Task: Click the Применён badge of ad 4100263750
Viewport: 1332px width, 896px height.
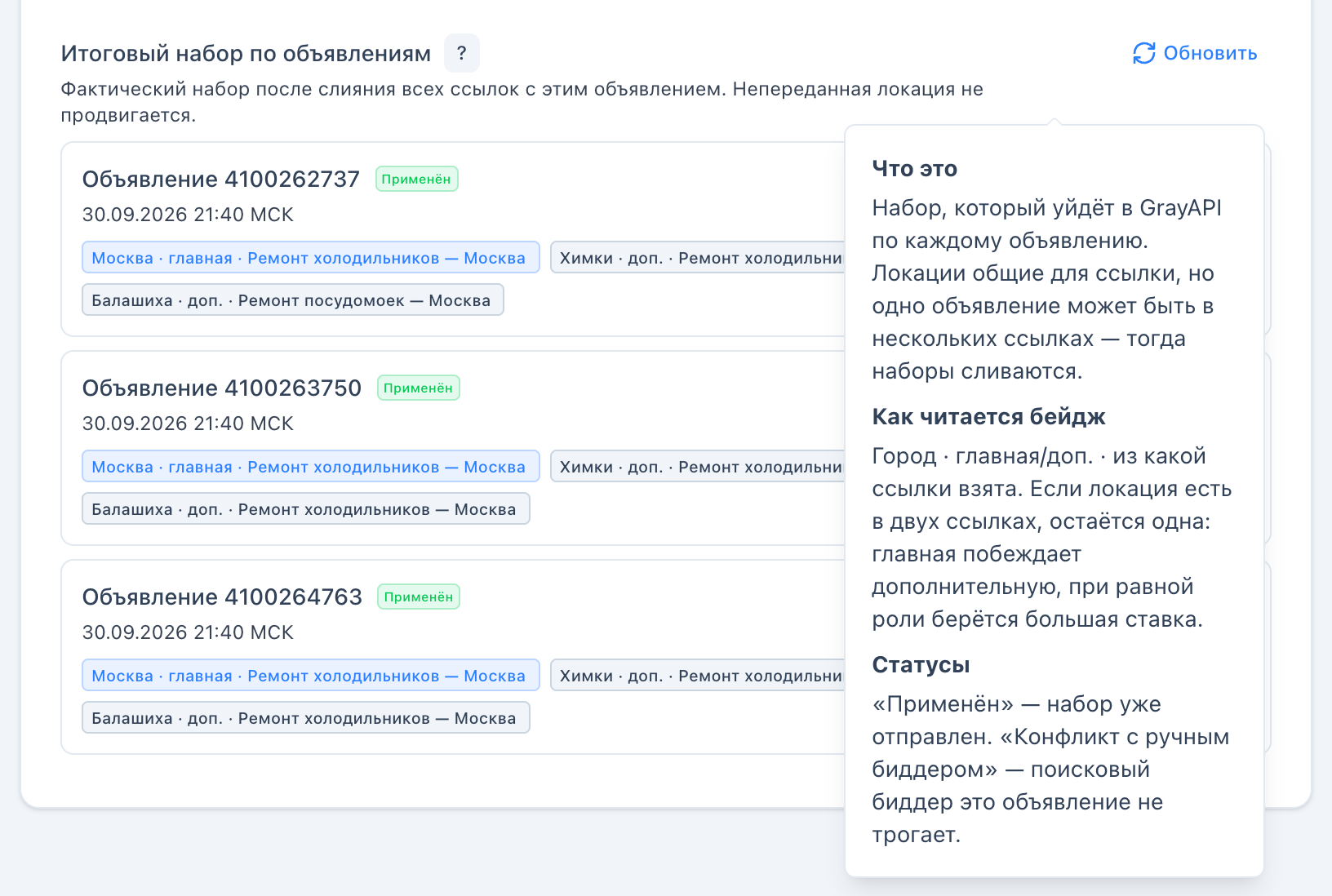Action: (419, 388)
